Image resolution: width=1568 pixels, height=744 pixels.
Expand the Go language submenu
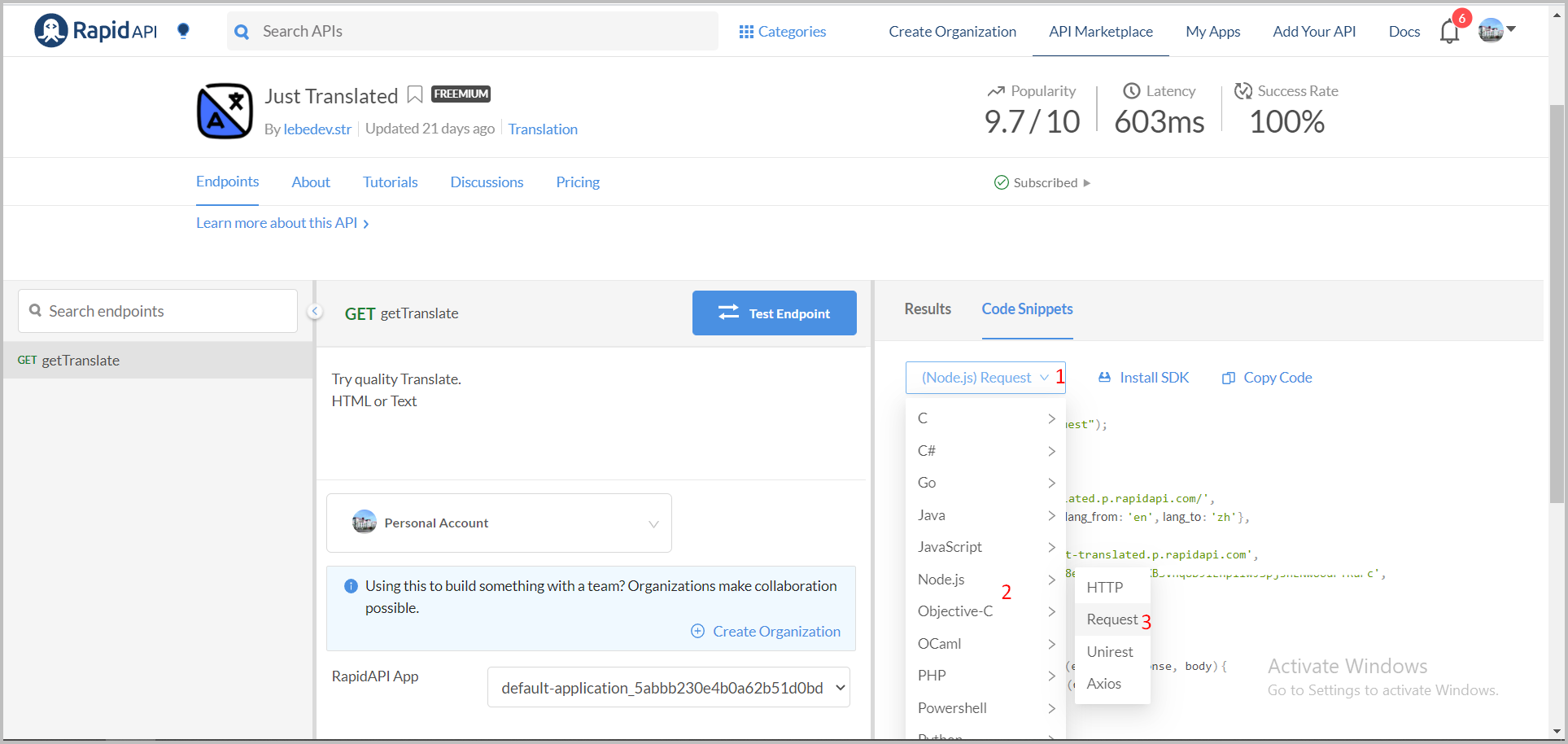click(985, 483)
